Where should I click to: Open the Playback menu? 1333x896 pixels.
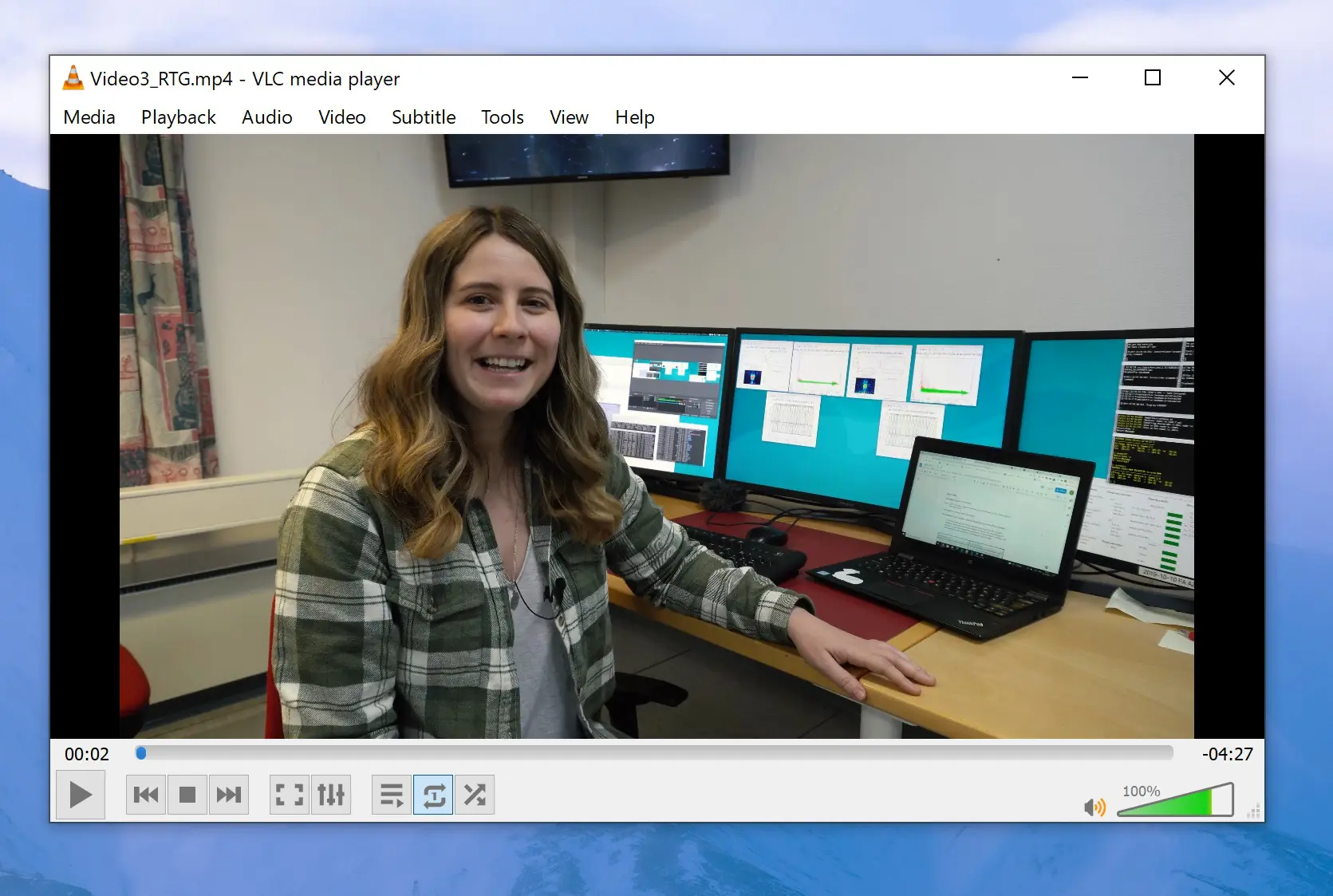coord(179,117)
